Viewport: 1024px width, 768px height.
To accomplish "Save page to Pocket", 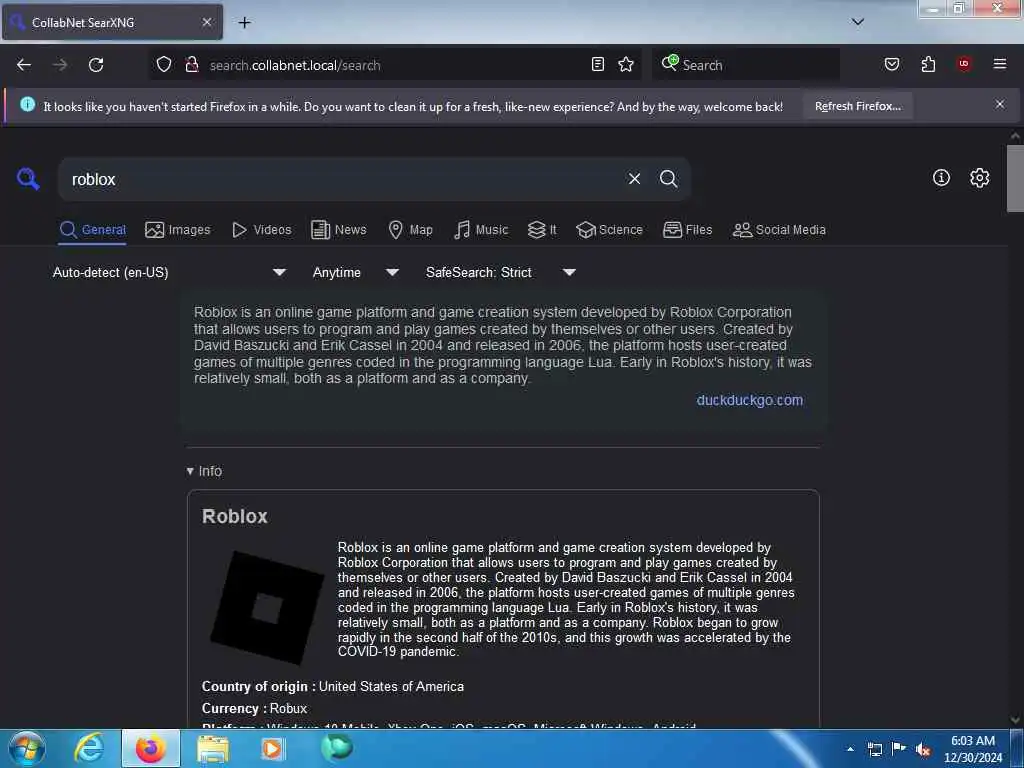I will point(891,65).
